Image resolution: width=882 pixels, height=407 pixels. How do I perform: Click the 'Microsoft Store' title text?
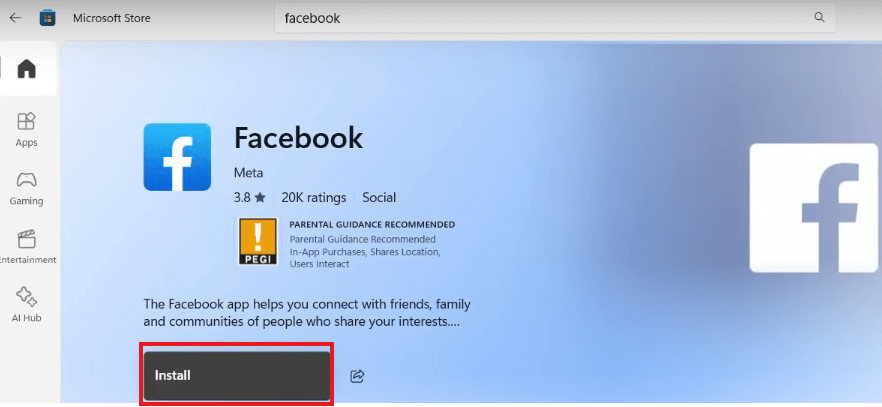pyautogui.click(x=111, y=18)
